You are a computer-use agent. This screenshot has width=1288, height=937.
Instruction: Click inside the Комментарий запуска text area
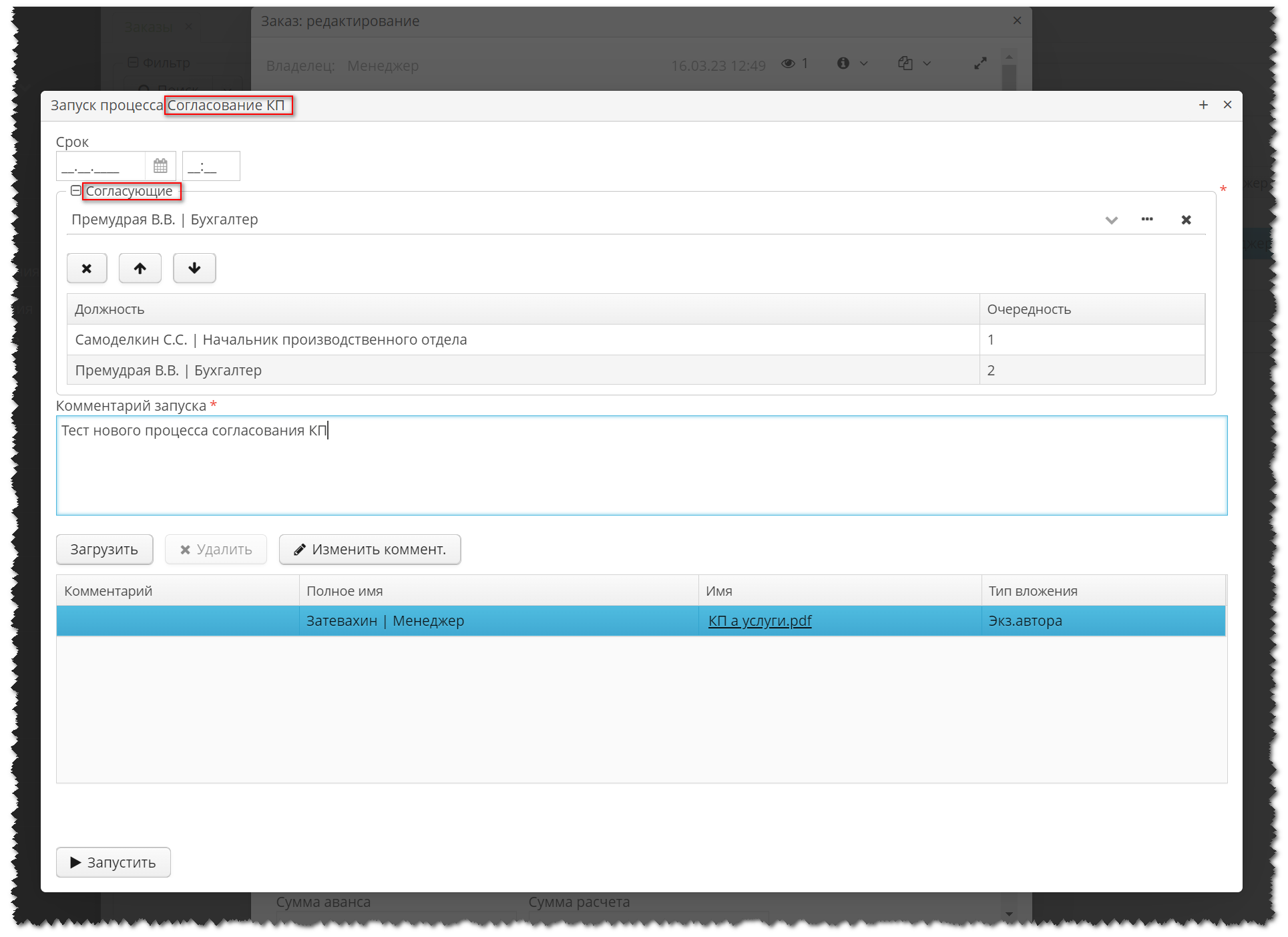click(641, 465)
